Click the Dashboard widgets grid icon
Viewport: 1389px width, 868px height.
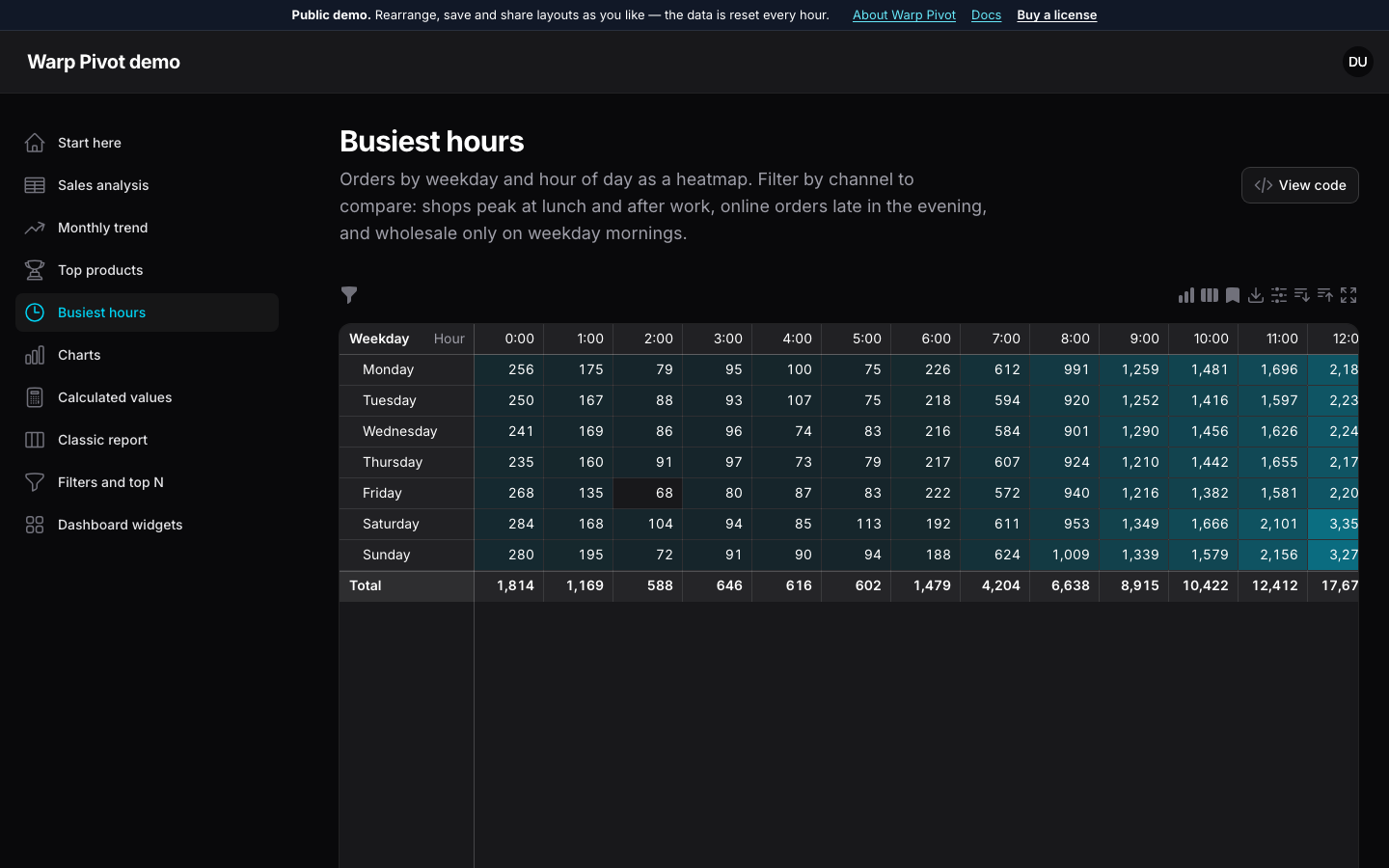(35, 525)
